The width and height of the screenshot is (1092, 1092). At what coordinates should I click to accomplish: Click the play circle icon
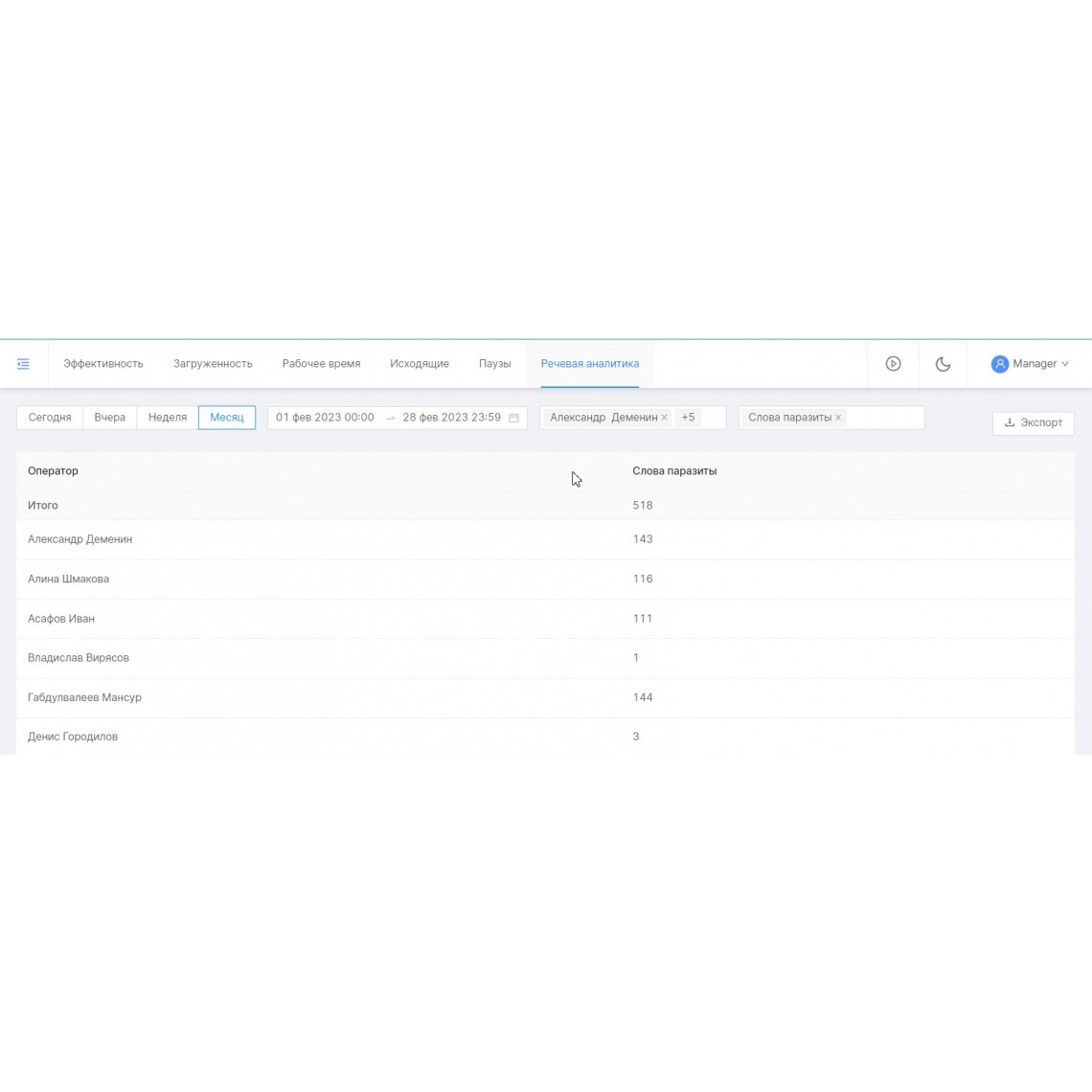click(893, 364)
